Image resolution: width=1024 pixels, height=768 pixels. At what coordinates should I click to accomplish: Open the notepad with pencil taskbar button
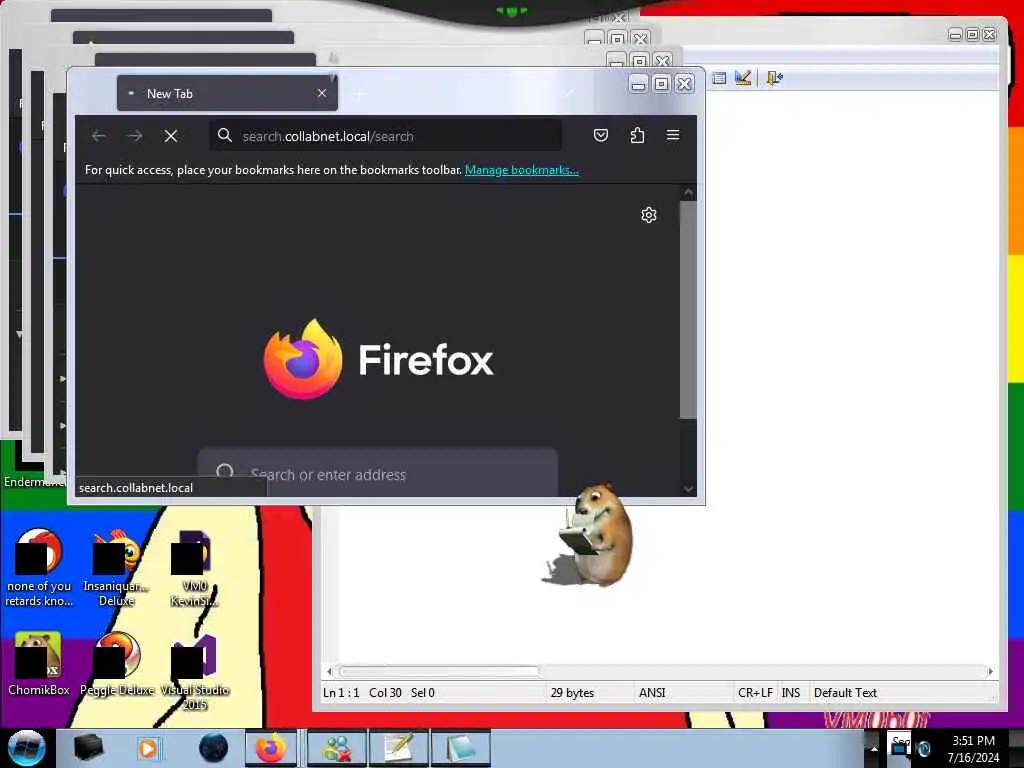(399, 748)
